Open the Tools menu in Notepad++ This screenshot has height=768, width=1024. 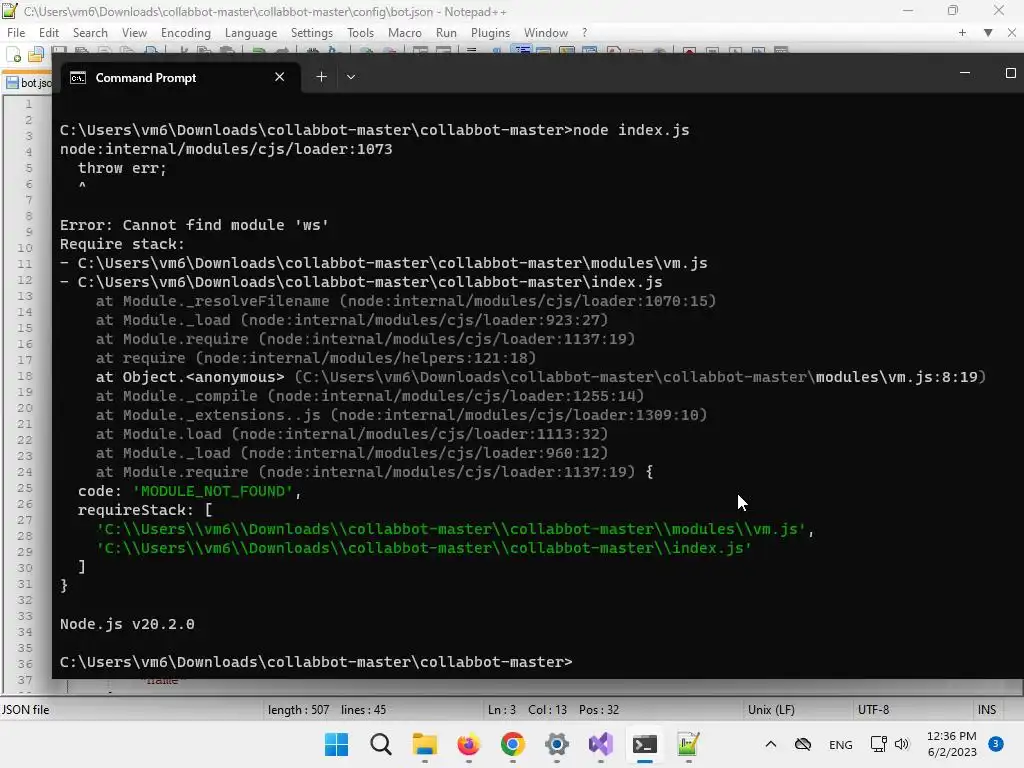click(x=360, y=33)
